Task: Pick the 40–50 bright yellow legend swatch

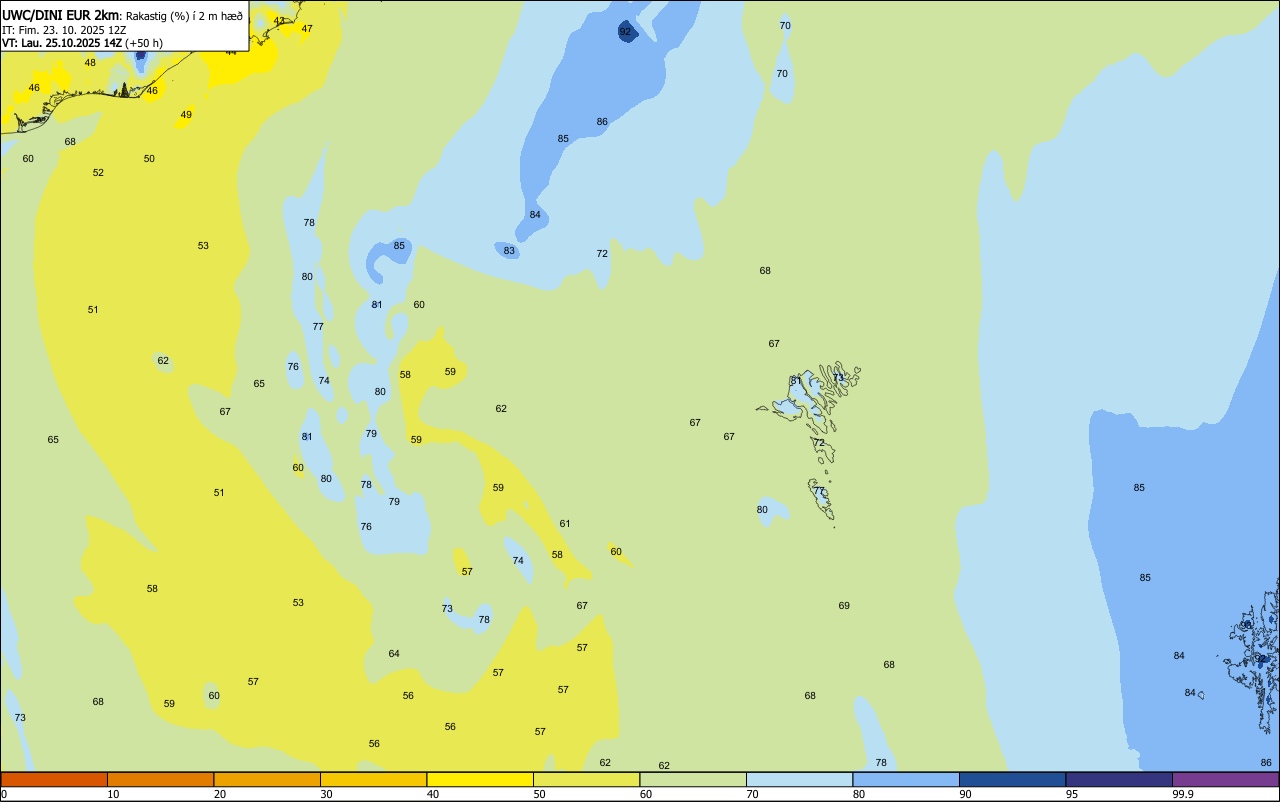Action: (x=480, y=779)
